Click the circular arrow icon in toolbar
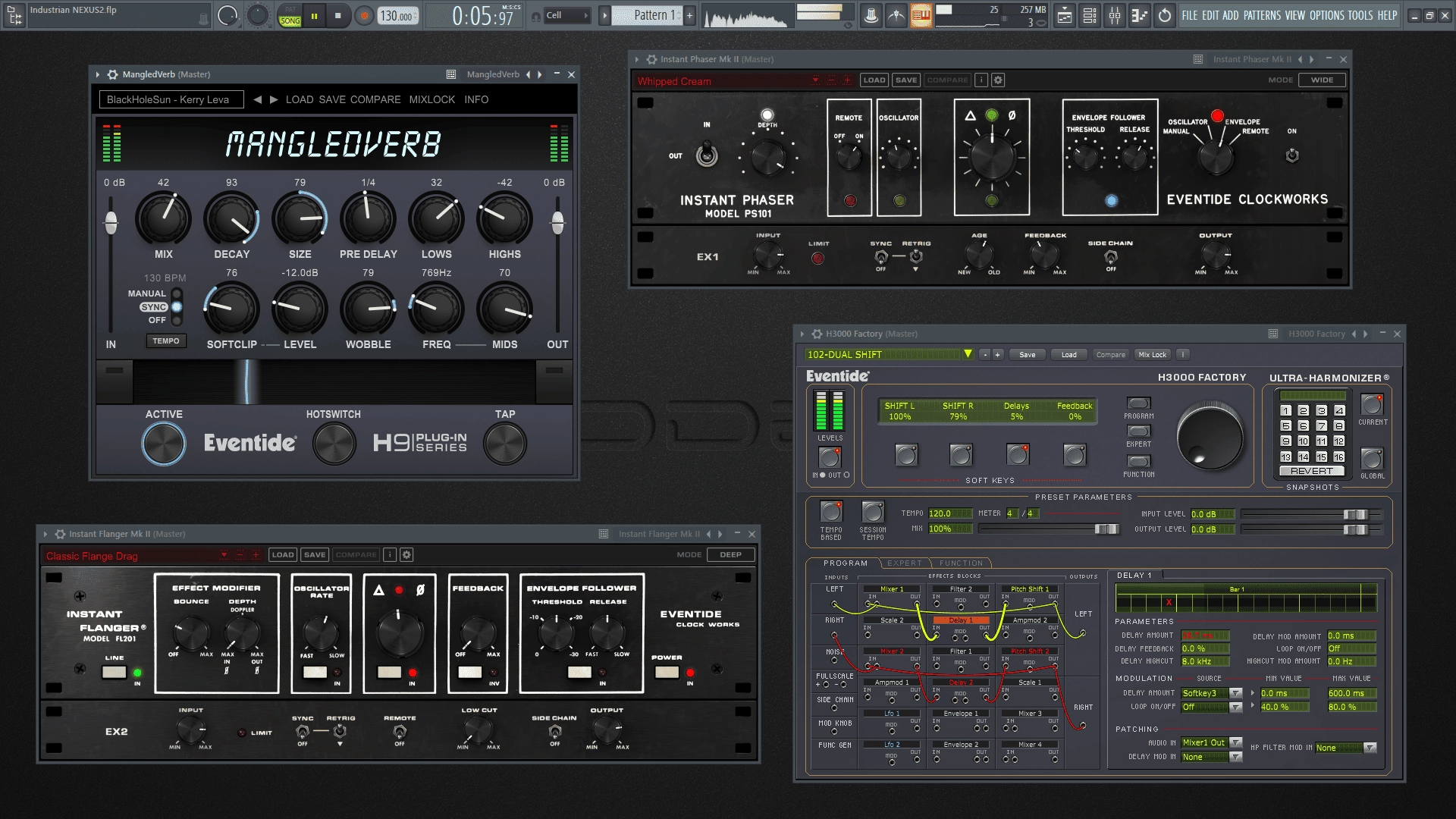 click(1165, 15)
